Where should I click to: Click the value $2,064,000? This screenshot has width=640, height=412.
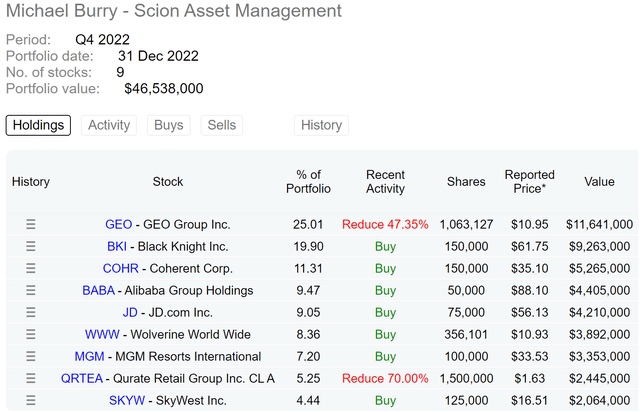tap(599, 401)
